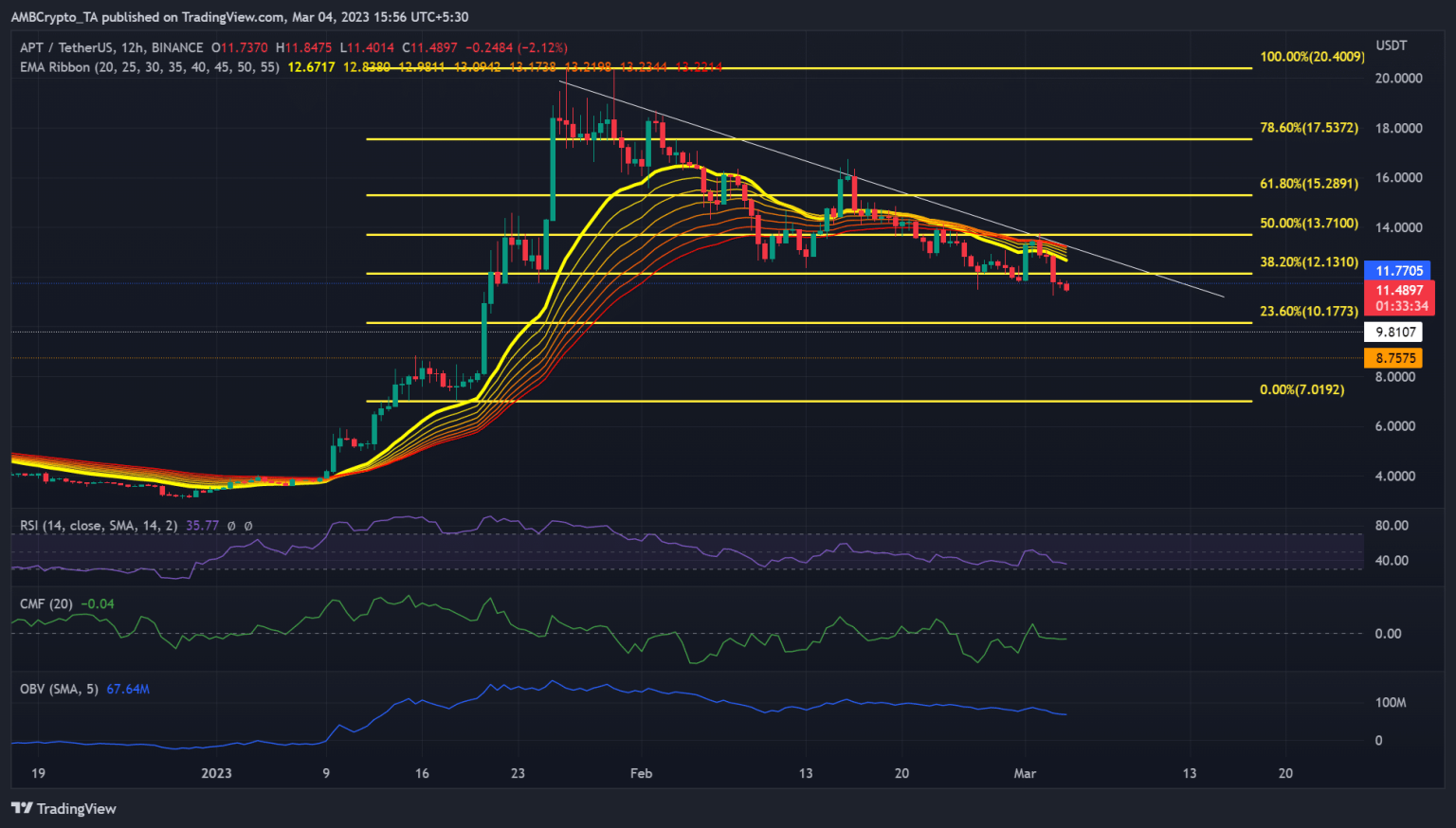Screen dimensions: 1456x828
Task: Click the 38.20%(12.1310) Fibonacci label
Action: point(1308,262)
